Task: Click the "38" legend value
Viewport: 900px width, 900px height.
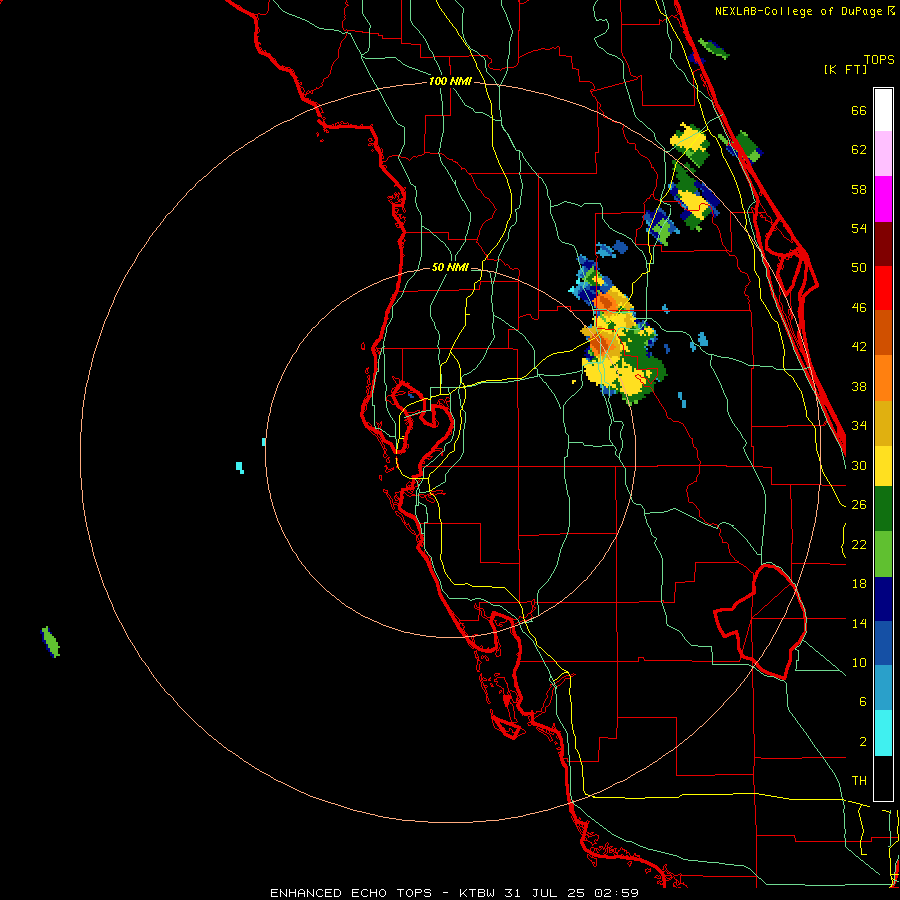Action: (859, 386)
